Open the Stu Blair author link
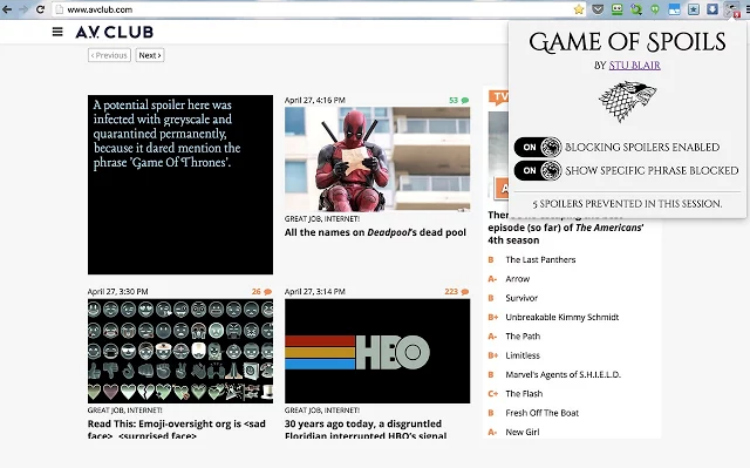The image size is (750, 468). pyautogui.click(x=634, y=66)
